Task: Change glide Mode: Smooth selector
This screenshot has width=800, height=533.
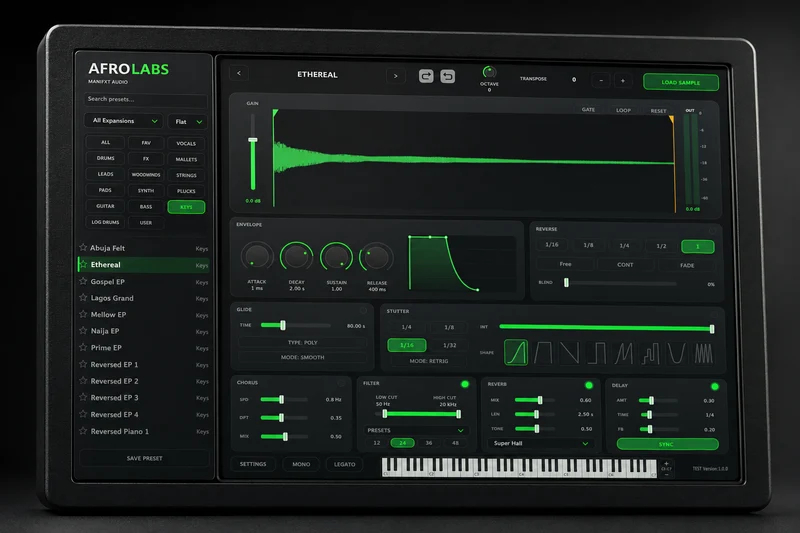Action: [303, 357]
